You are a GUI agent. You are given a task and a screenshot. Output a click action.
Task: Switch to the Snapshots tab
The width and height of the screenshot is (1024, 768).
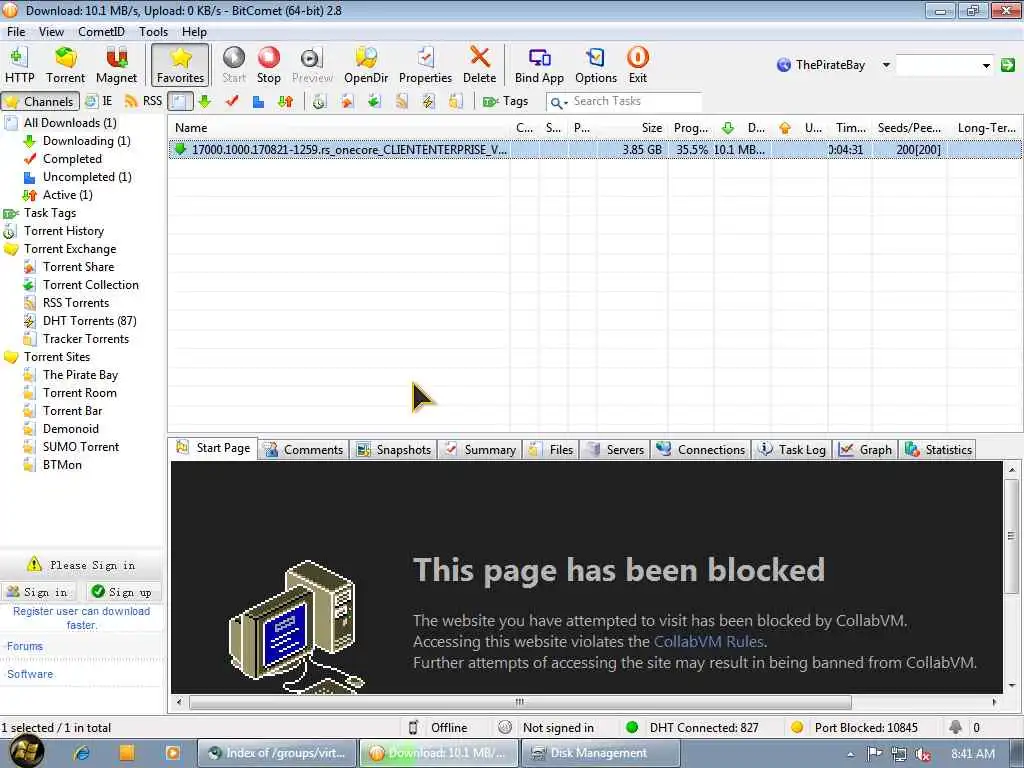pos(394,449)
